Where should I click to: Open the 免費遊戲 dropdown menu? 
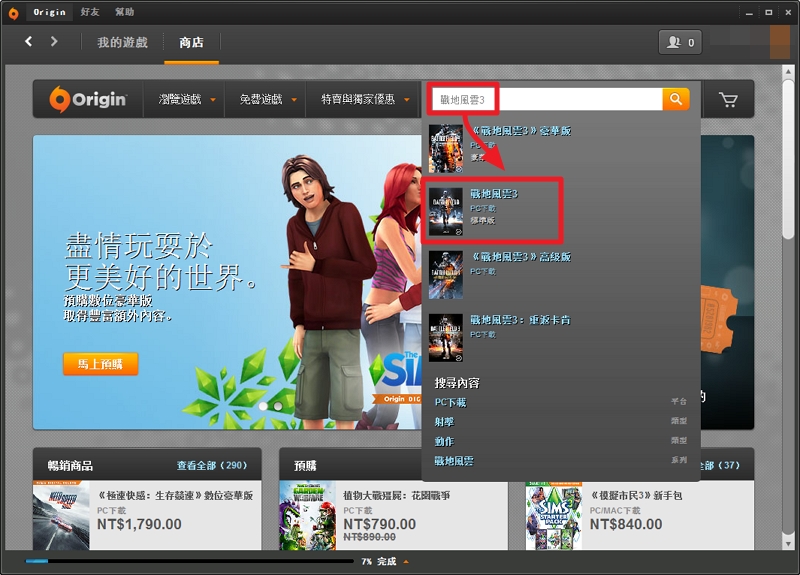coord(267,100)
